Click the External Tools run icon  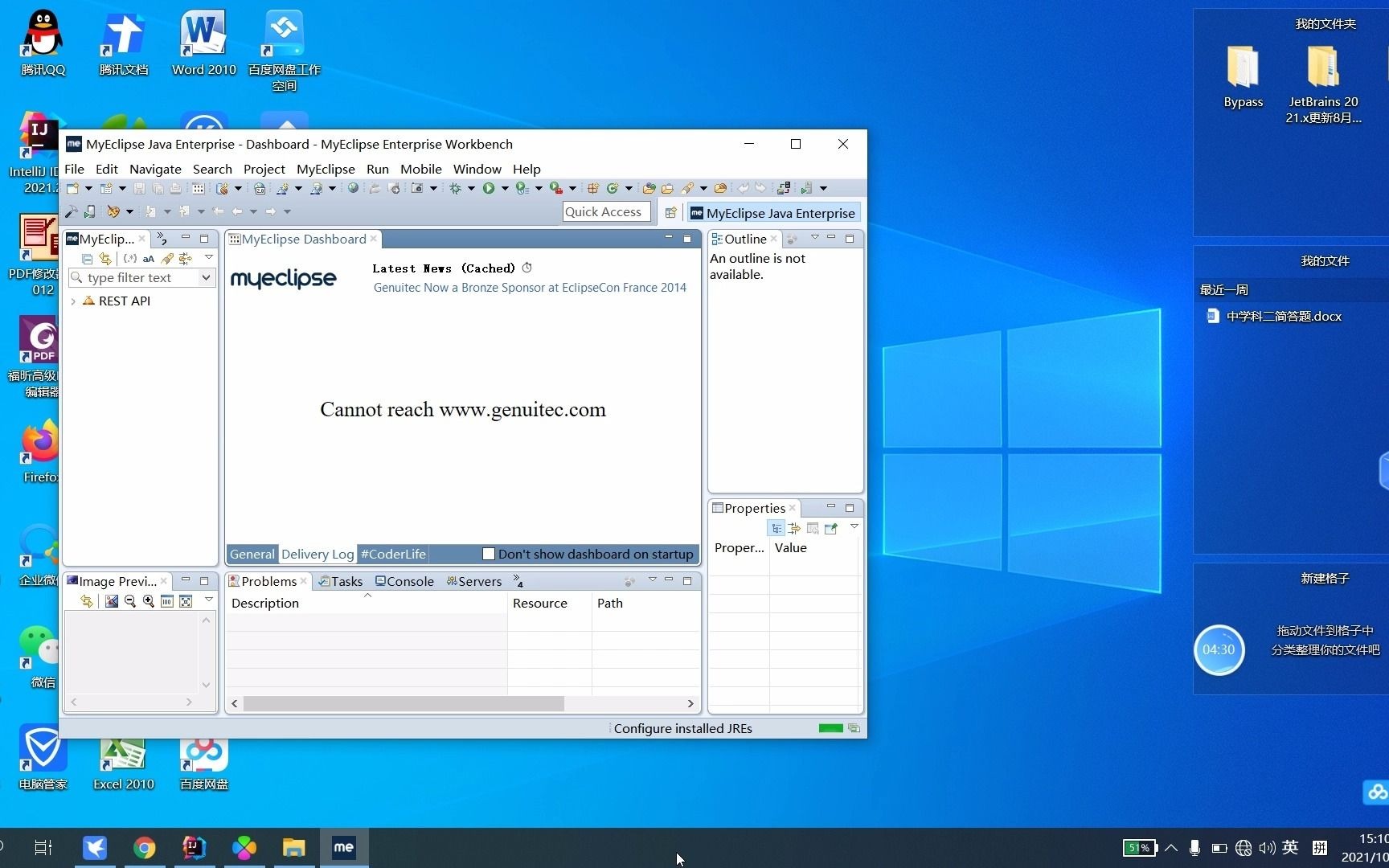pyautogui.click(x=555, y=188)
